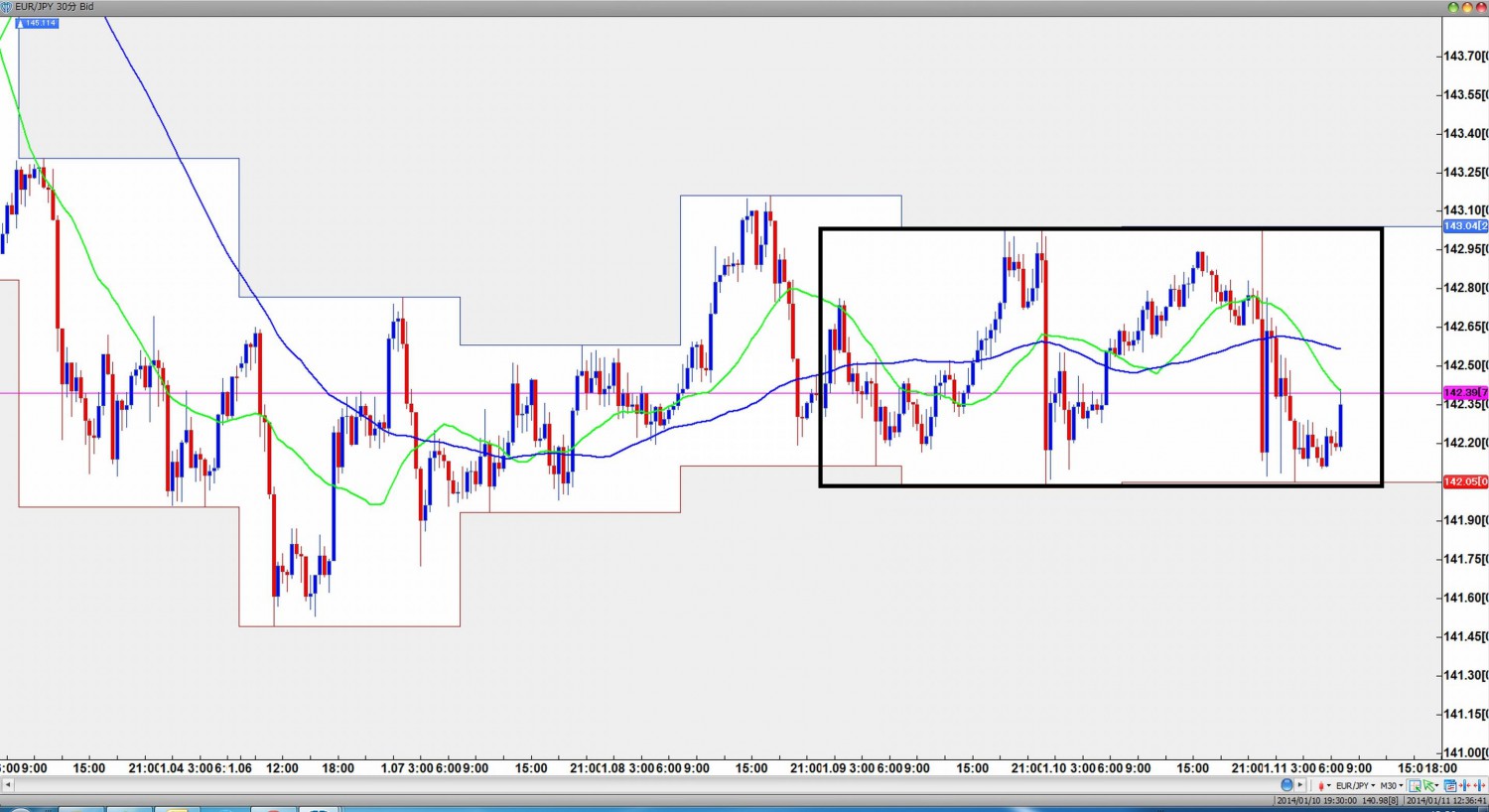Click the 2014/01/11 12:36:41 status bar clock
Viewport: 1489px width, 812px height.
tap(1445, 800)
